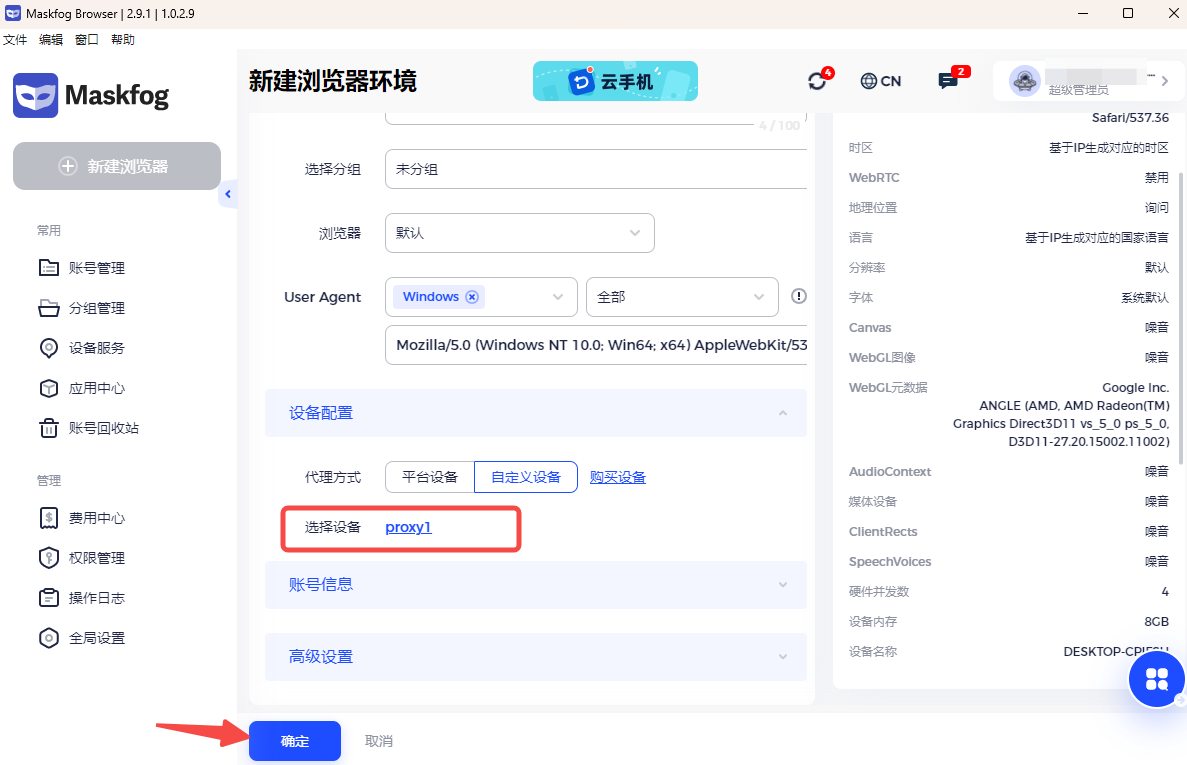Click the Canvas 噪音 value
The image size is (1187, 765).
1157,328
